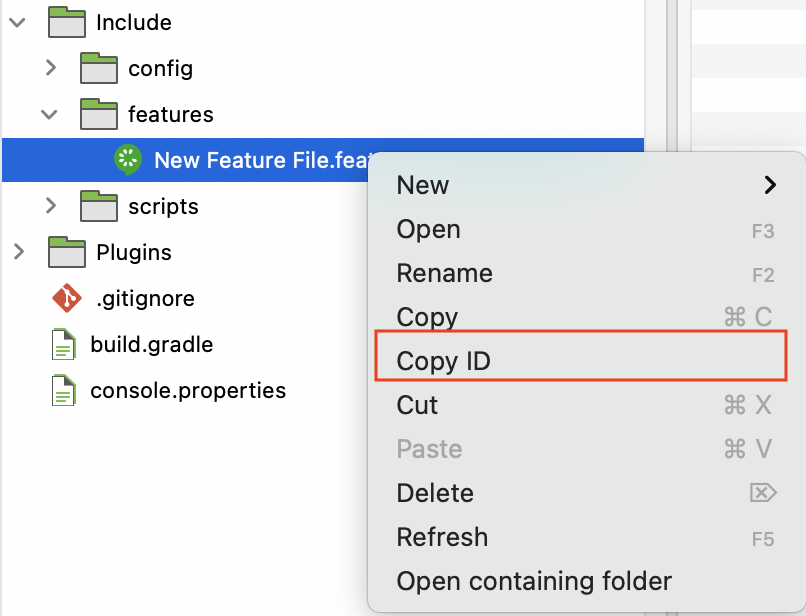Click the cucumber icon of New Feature File
The width and height of the screenshot is (806, 616).
tap(128, 160)
